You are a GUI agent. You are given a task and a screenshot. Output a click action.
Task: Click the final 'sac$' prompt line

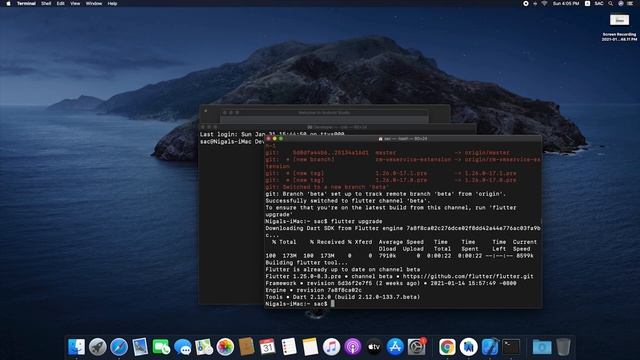point(300,304)
